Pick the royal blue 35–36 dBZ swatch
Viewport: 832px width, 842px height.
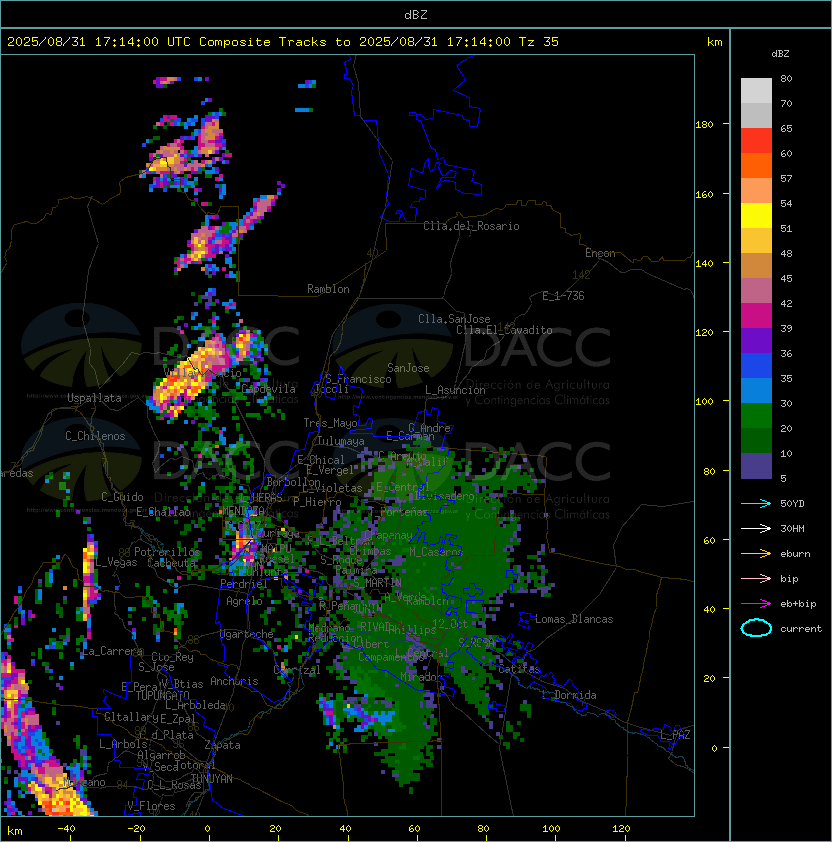[x=756, y=366]
